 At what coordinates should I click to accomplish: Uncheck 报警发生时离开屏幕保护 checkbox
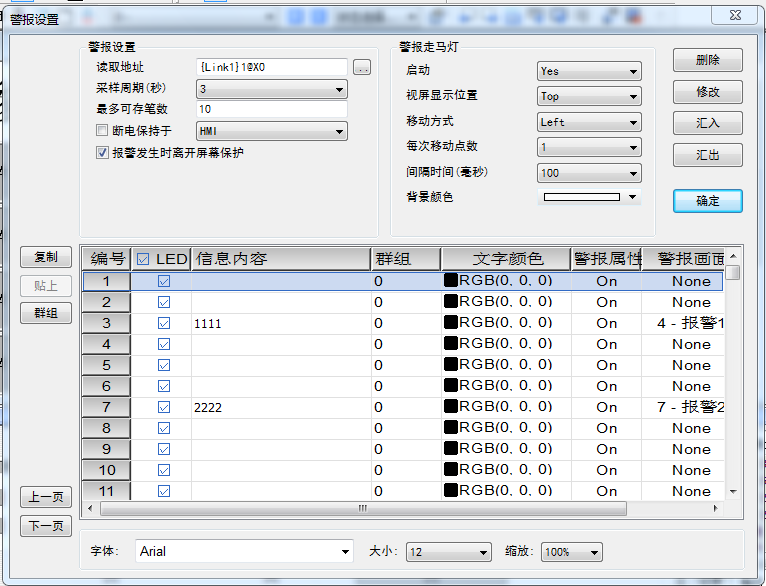102,153
